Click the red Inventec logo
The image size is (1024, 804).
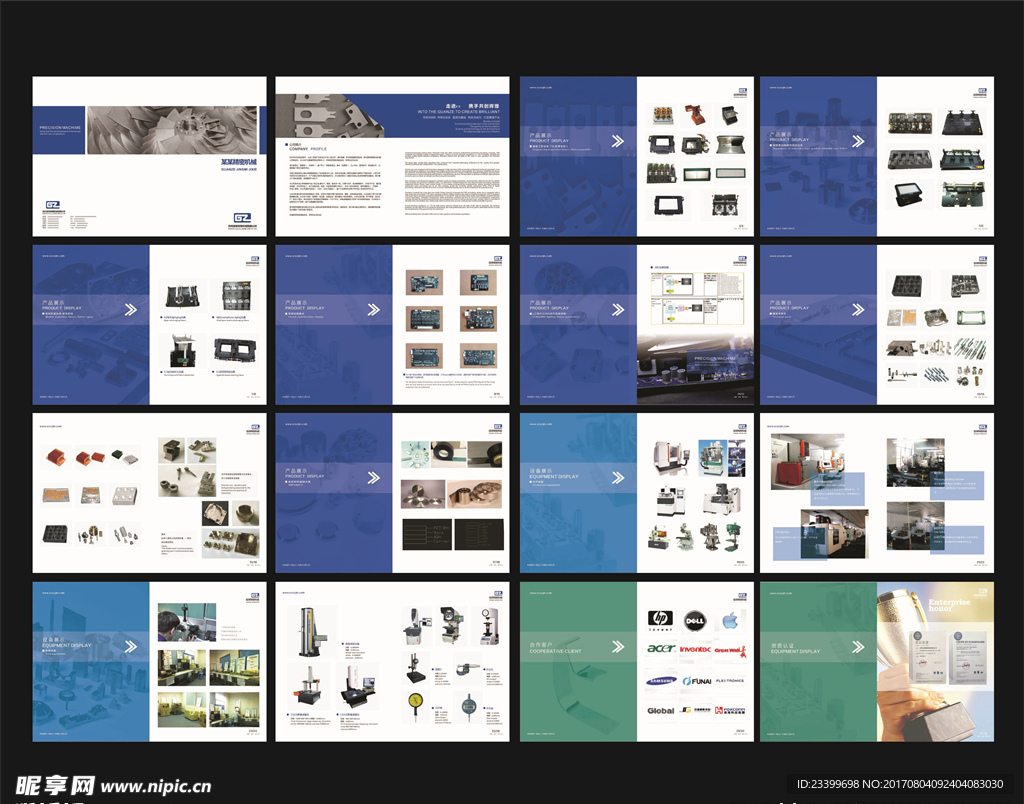695,650
